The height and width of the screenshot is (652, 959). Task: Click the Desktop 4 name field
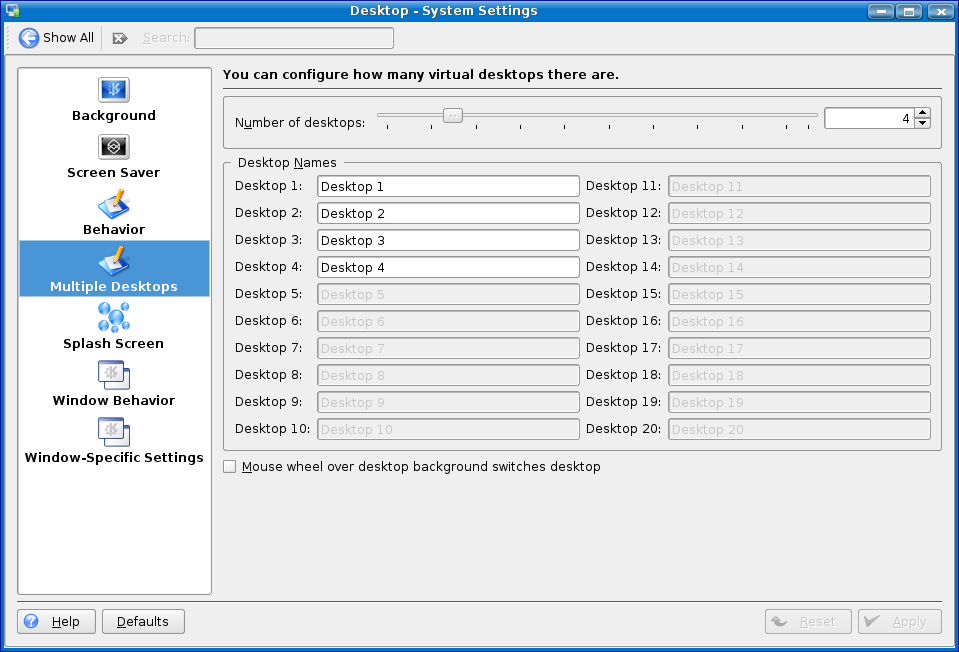pyautogui.click(x=448, y=267)
